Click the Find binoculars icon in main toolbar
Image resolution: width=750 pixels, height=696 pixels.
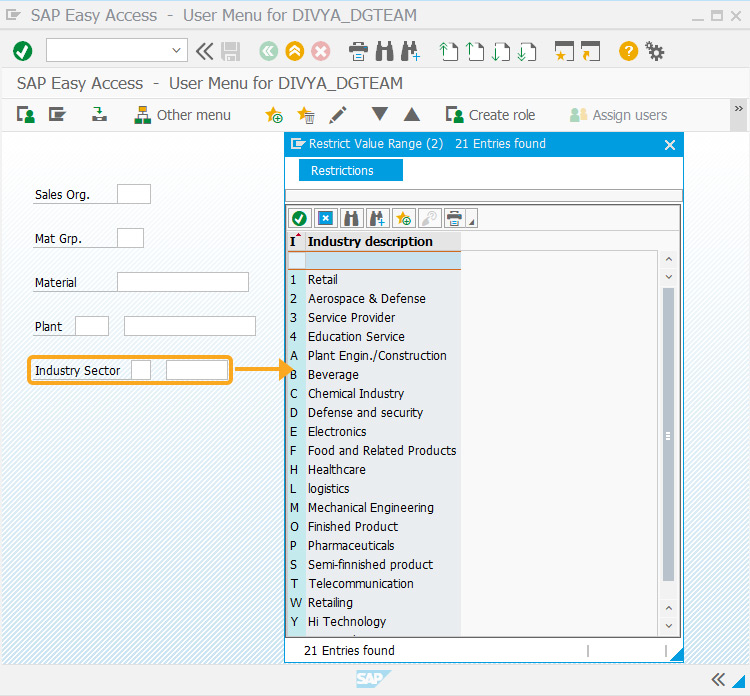[384, 51]
